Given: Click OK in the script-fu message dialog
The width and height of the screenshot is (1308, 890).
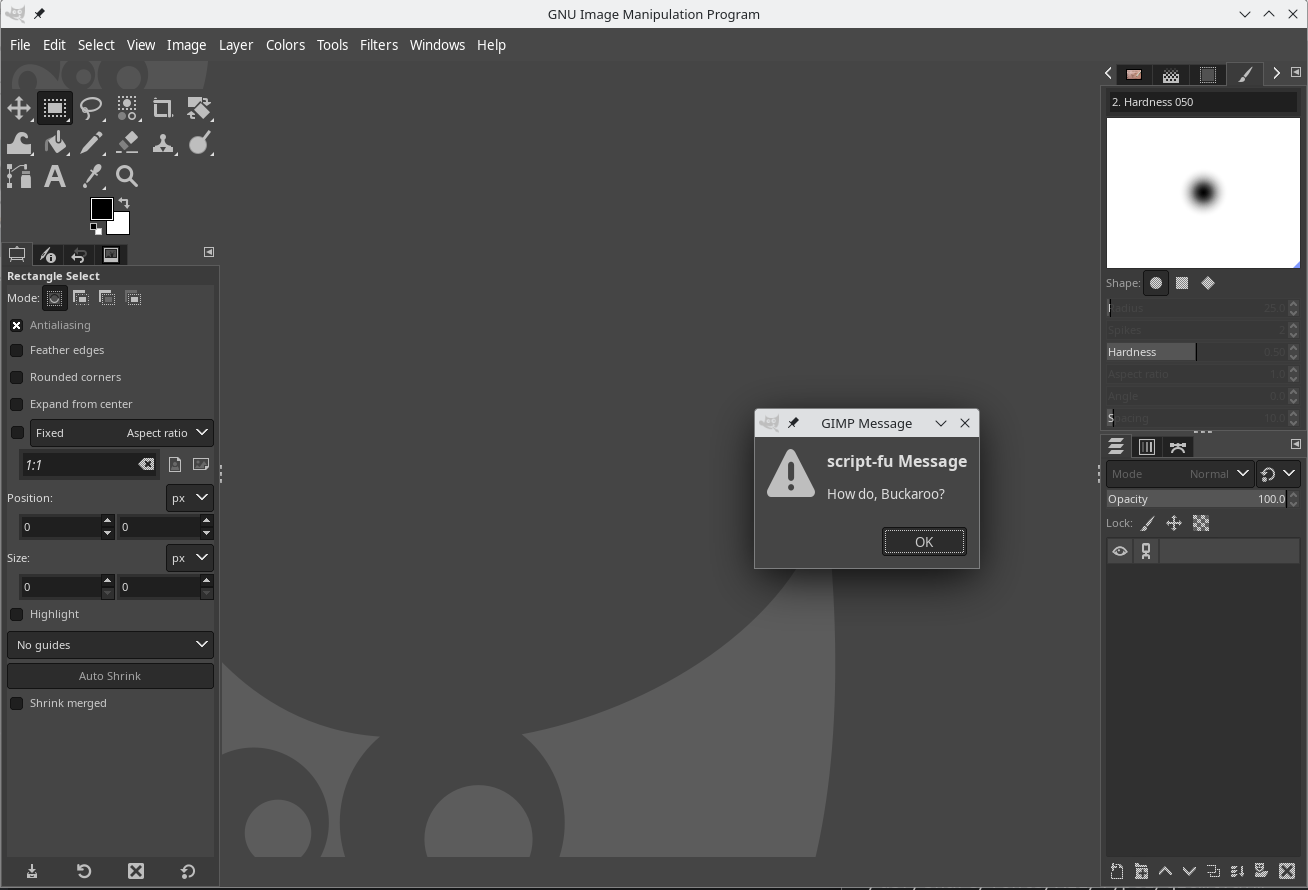Looking at the screenshot, I should pyautogui.click(x=923, y=542).
